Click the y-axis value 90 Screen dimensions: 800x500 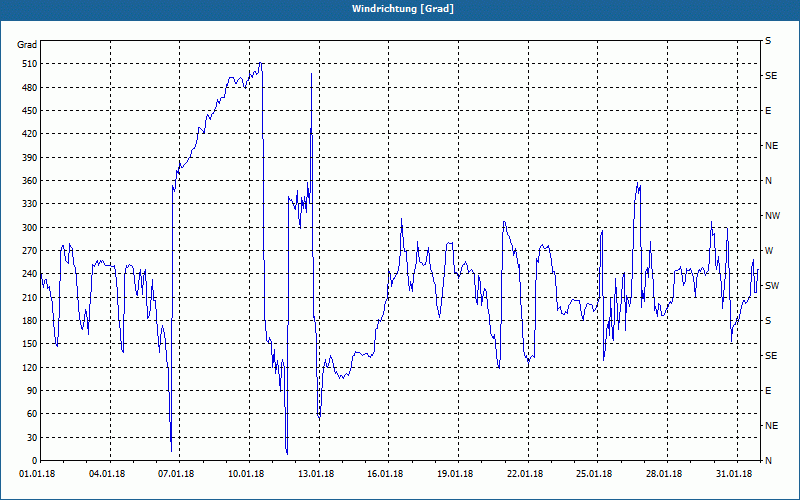click(x=33, y=391)
